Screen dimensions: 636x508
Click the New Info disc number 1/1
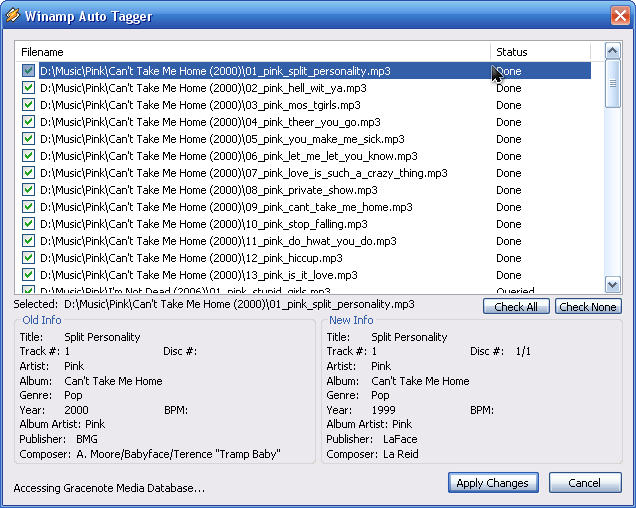523,351
